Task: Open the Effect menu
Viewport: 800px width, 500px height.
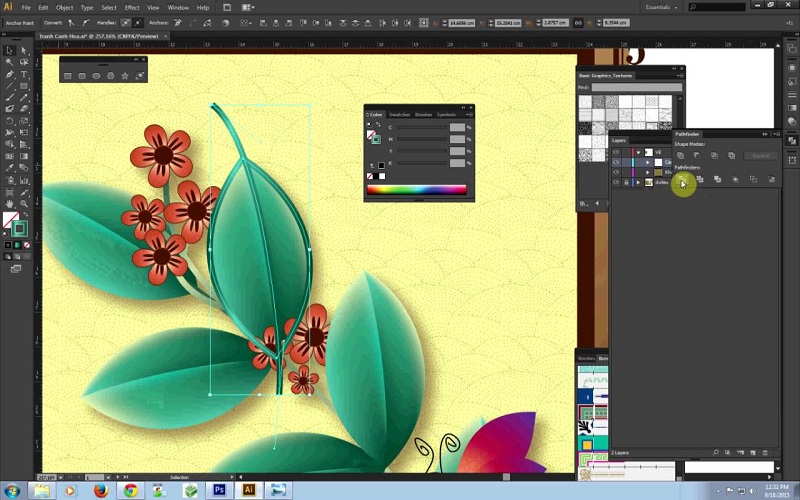Action: tap(131, 7)
